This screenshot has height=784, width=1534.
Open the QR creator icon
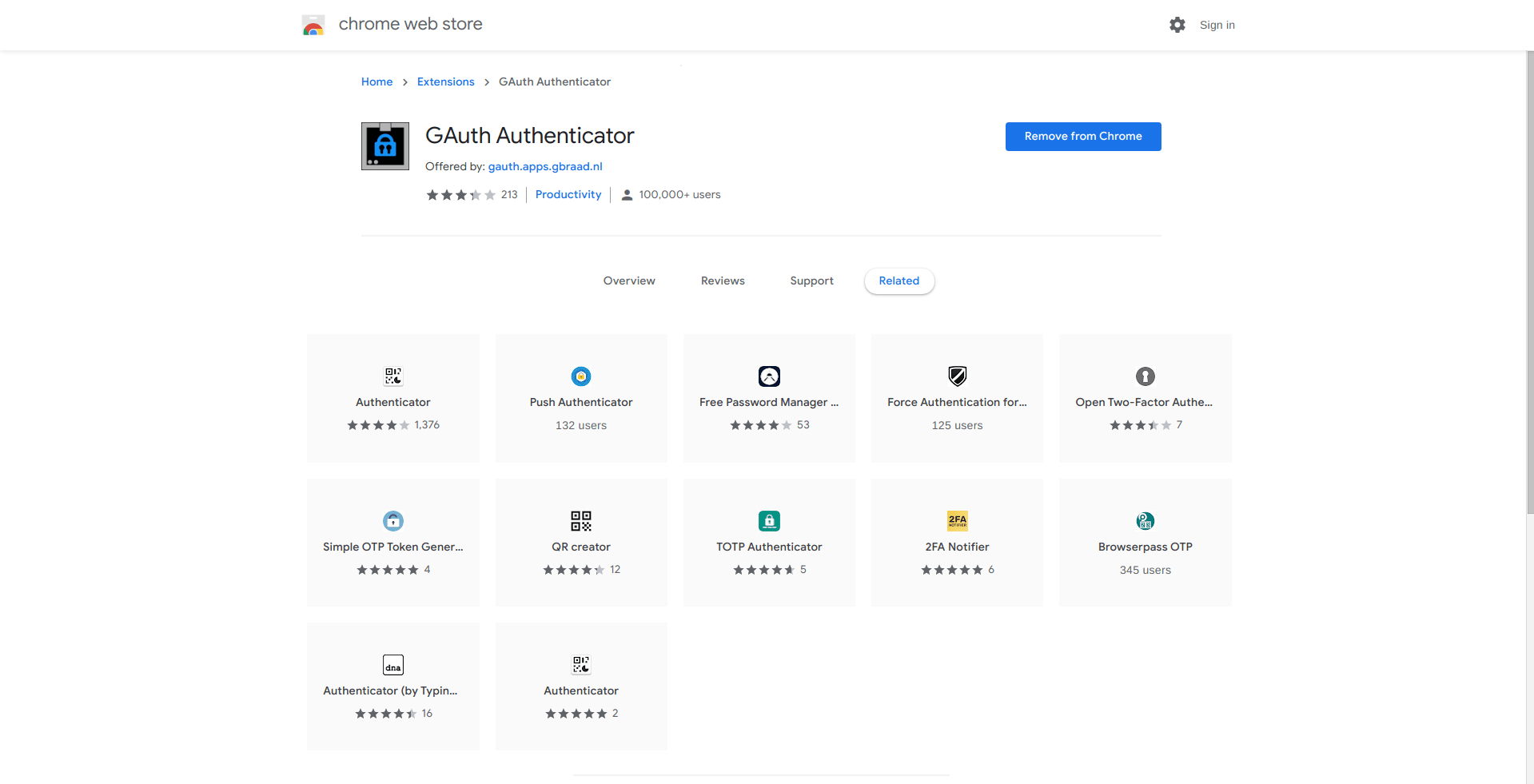point(581,521)
